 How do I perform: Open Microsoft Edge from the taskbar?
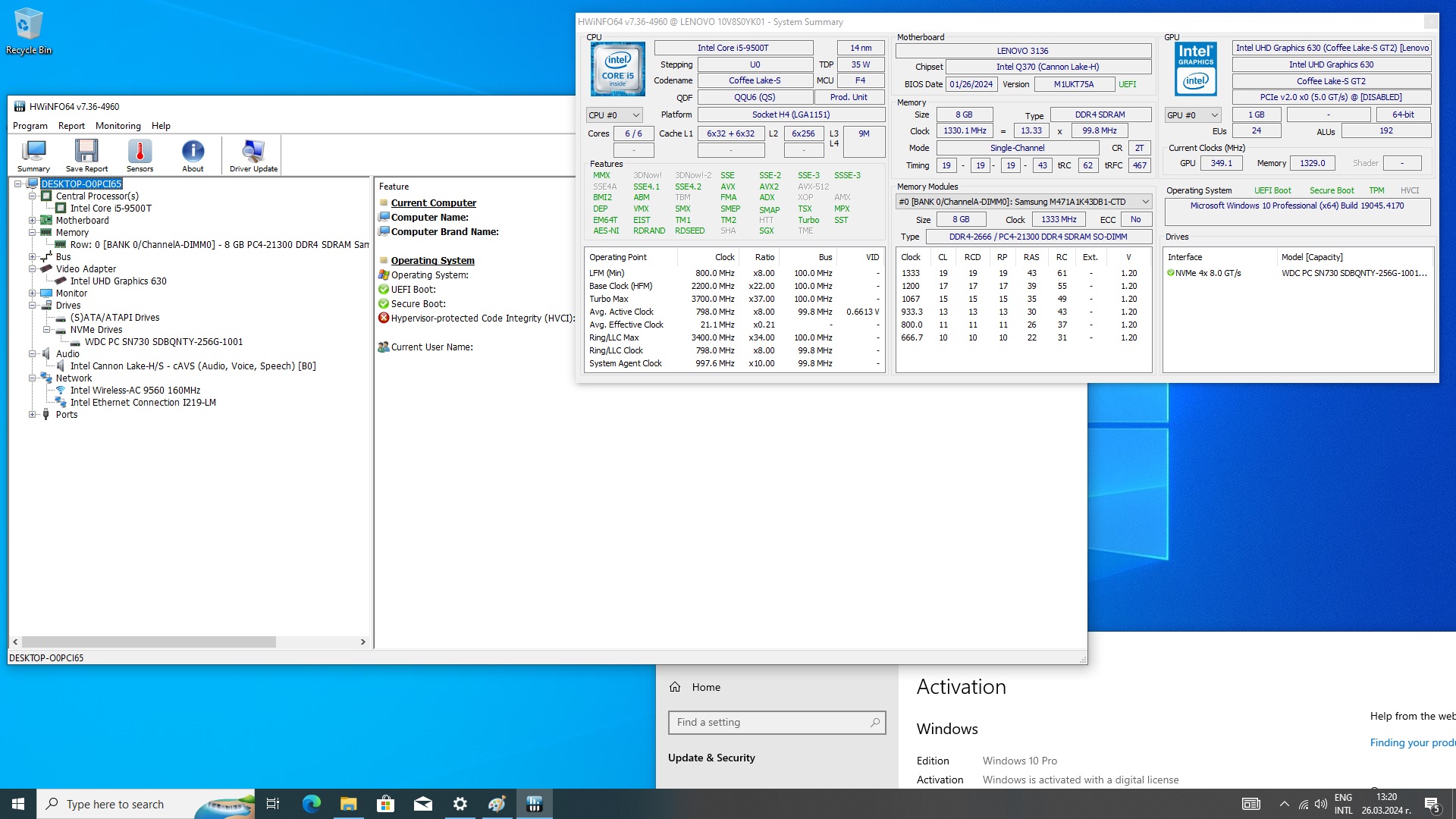pyautogui.click(x=311, y=804)
